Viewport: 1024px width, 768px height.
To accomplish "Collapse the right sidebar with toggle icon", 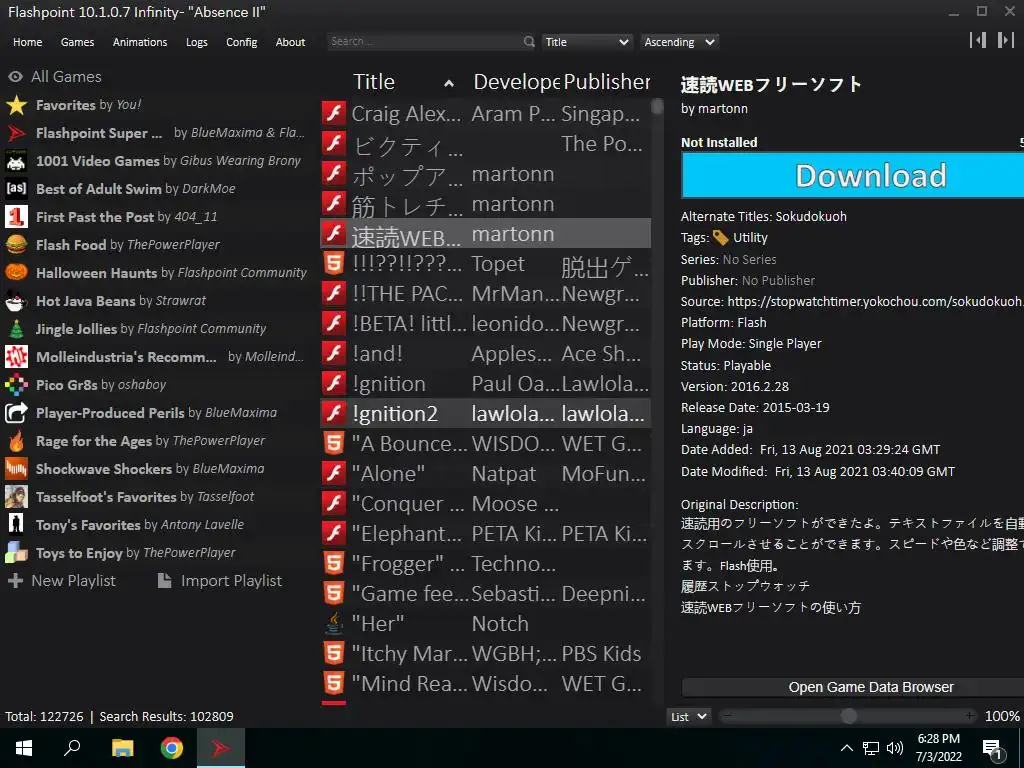I will 1005,40.
